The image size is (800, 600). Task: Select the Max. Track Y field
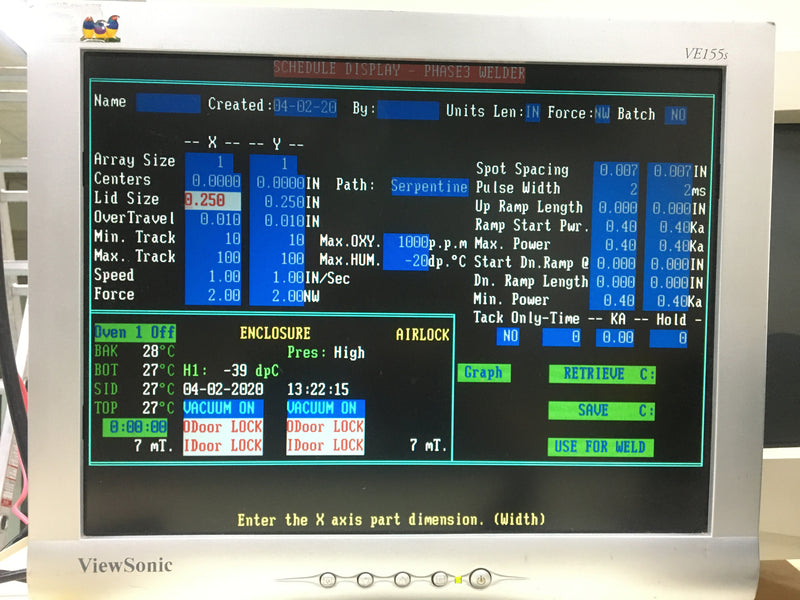coord(278,259)
